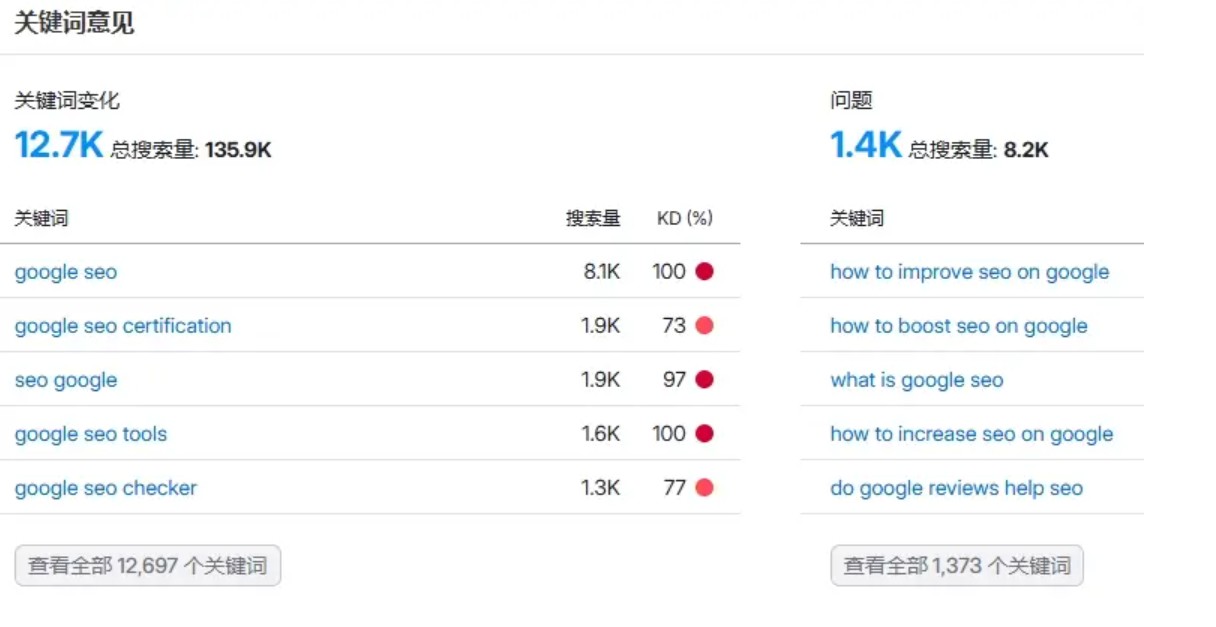
Task: Open 'how to boost seo on google' question
Action: pos(958,326)
